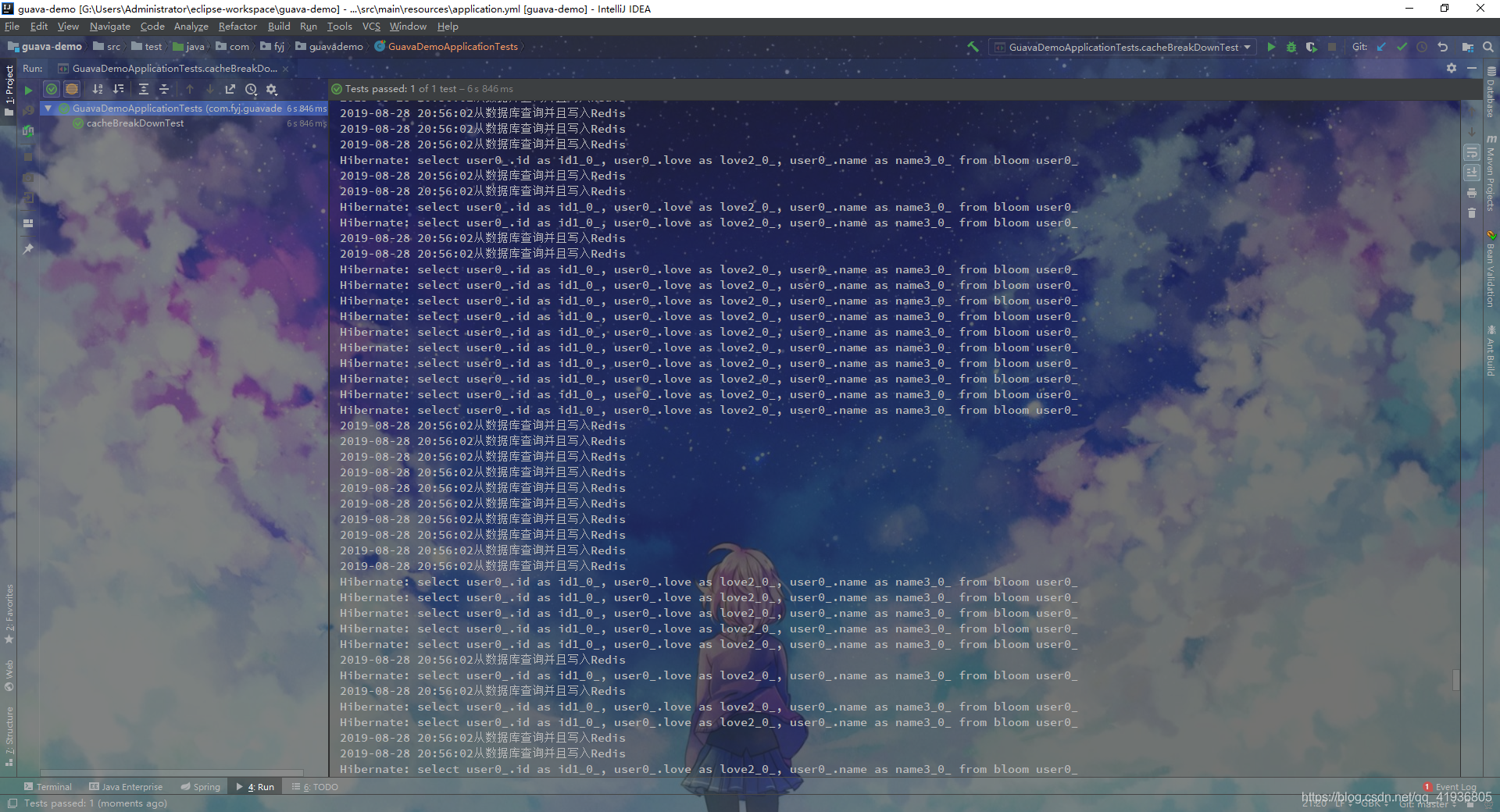Image resolution: width=1500 pixels, height=812 pixels.
Task: Toggle auto-test icon in left strip
Action: 28,131
